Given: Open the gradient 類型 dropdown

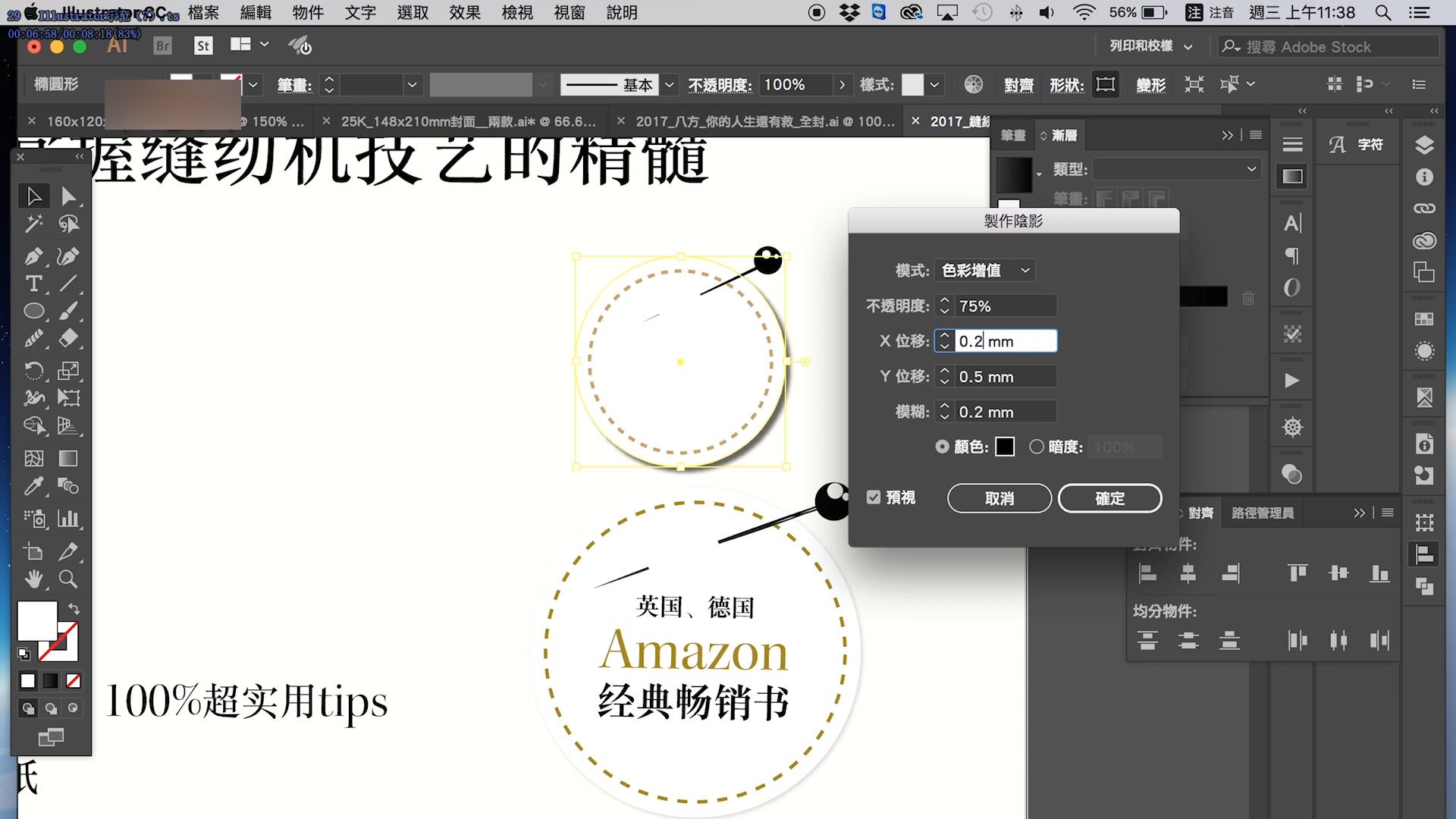Looking at the screenshot, I should point(1176,169).
